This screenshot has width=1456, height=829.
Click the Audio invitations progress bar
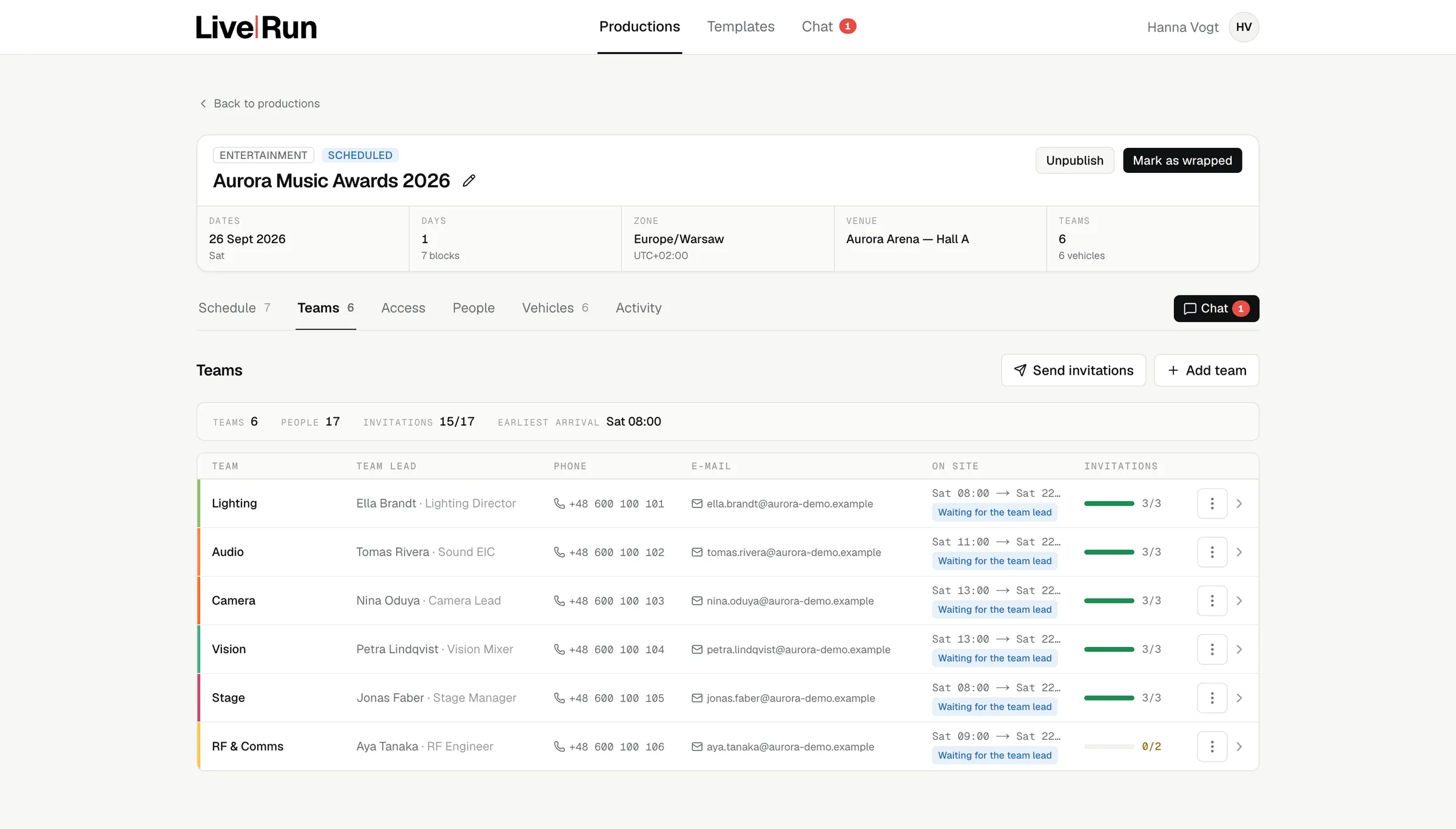[1109, 552]
